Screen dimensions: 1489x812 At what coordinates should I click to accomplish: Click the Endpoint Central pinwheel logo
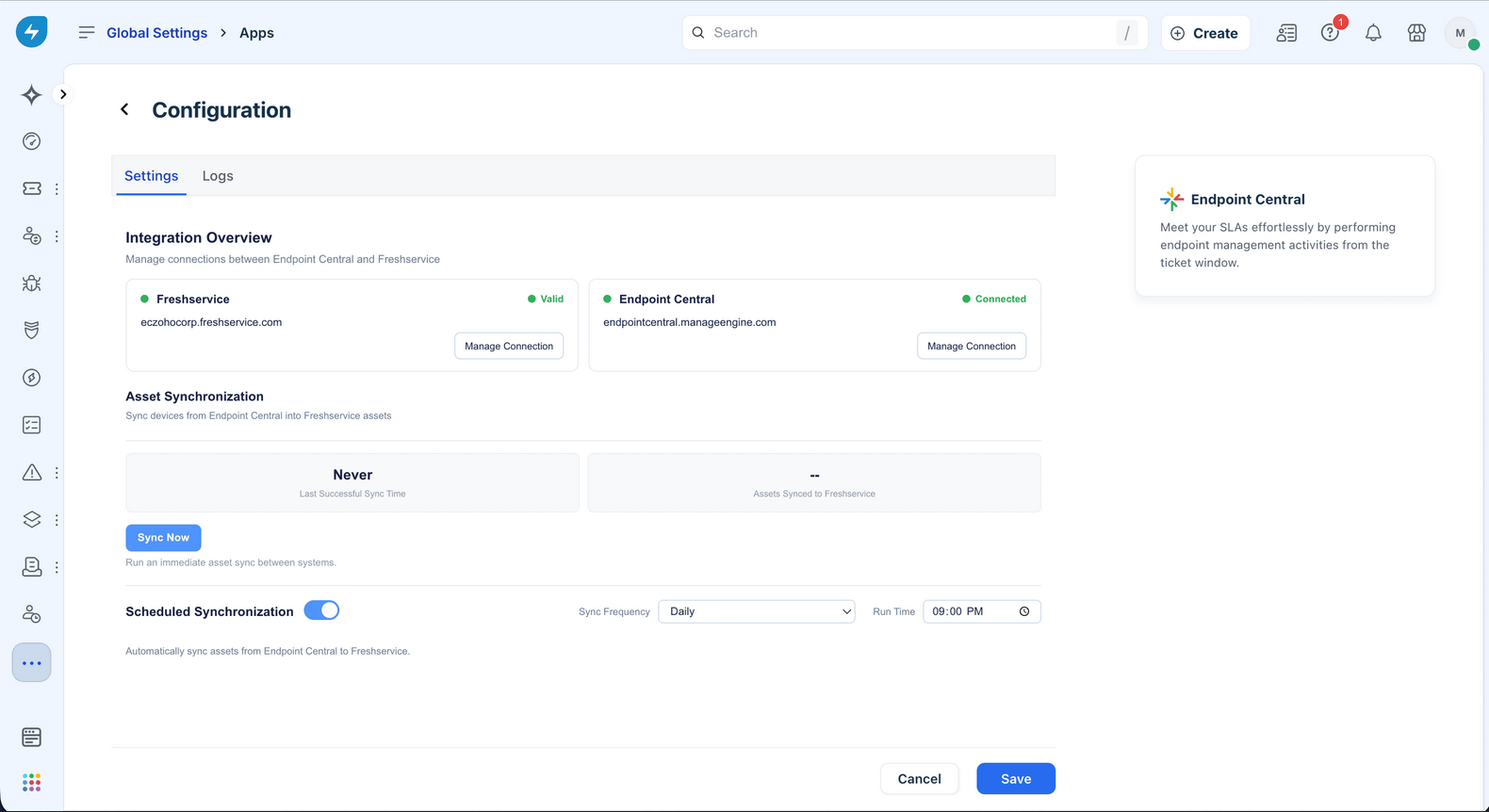pos(1171,199)
